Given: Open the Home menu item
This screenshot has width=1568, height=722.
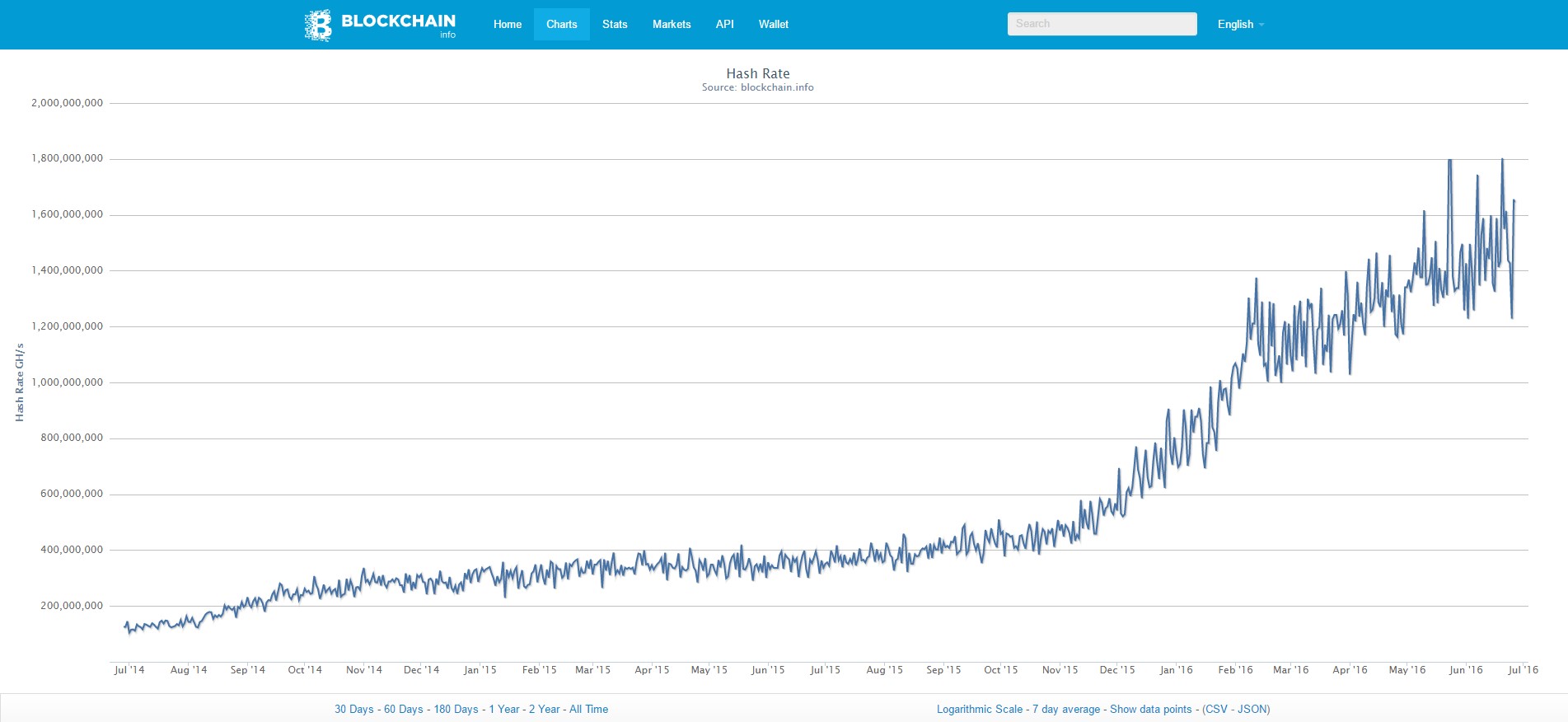Looking at the screenshot, I should point(508,25).
